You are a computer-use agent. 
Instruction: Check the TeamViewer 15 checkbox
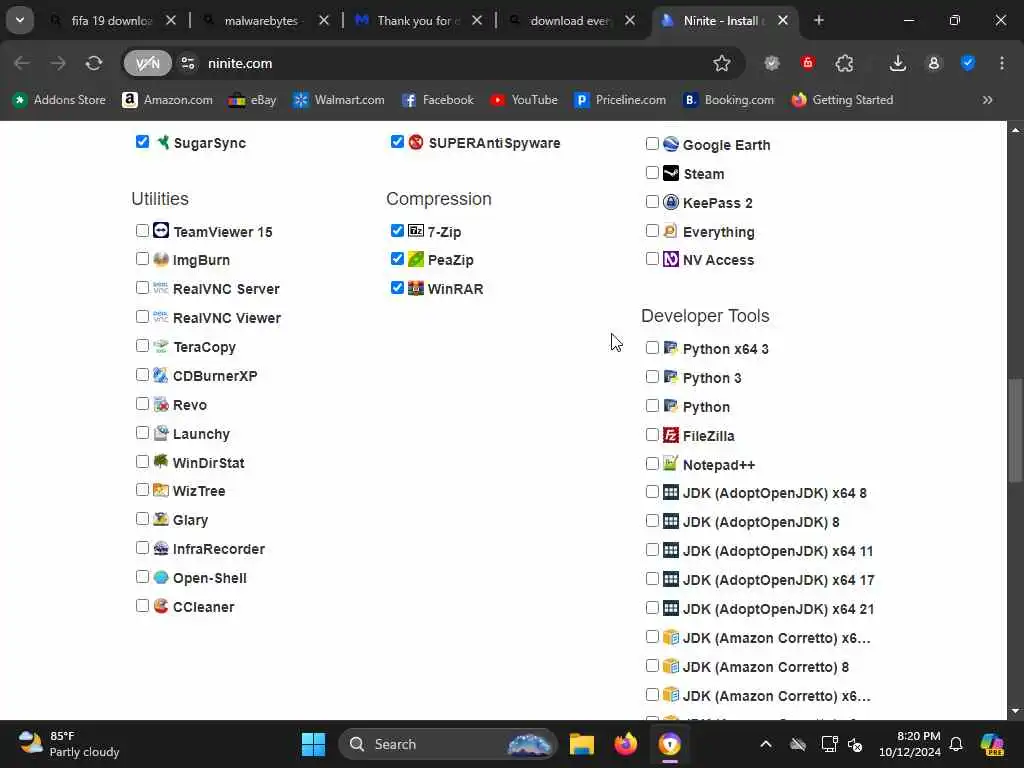tap(142, 231)
